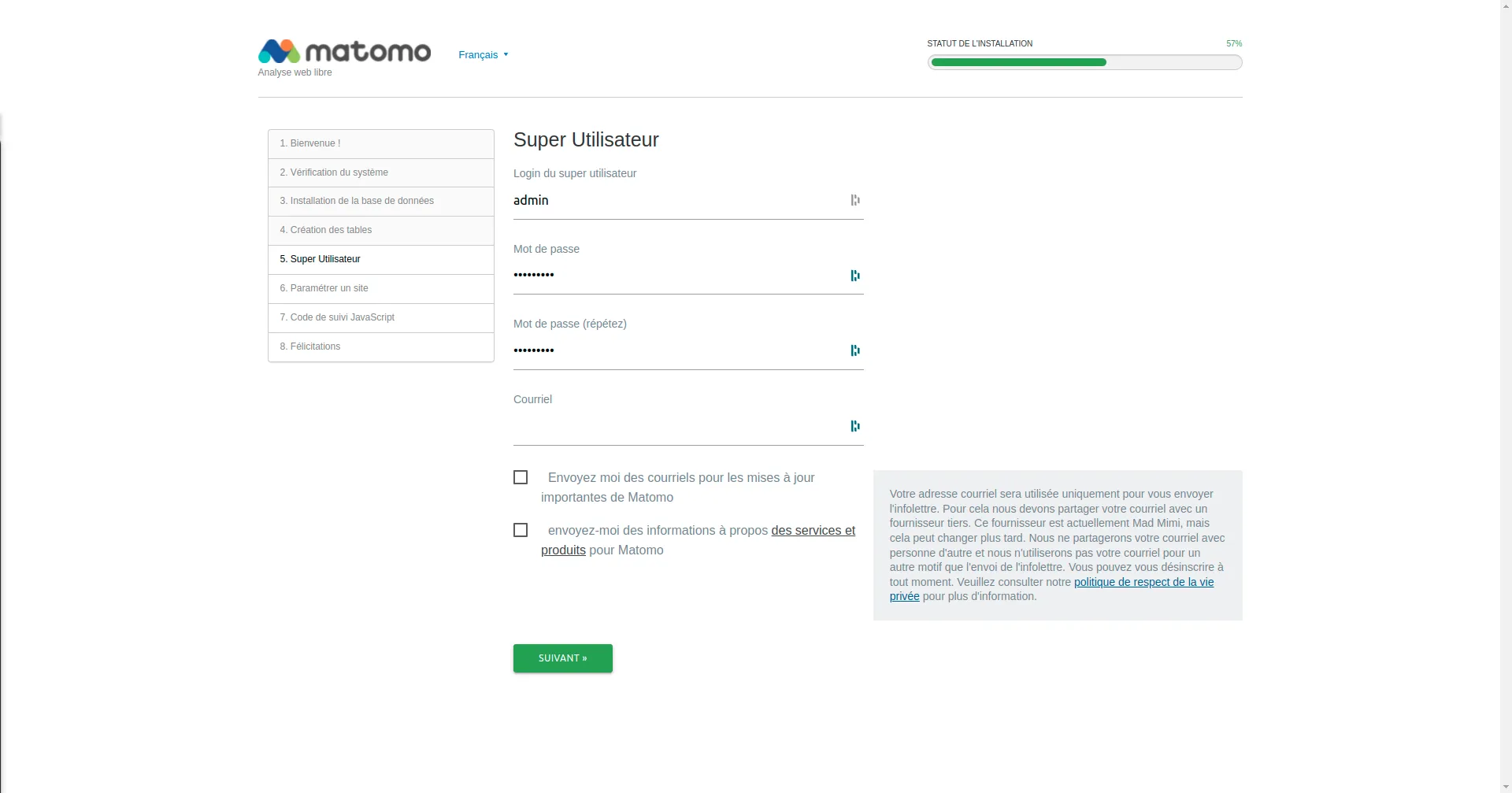Select step 2. Vérification du système
1512x793 pixels.
(x=381, y=172)
